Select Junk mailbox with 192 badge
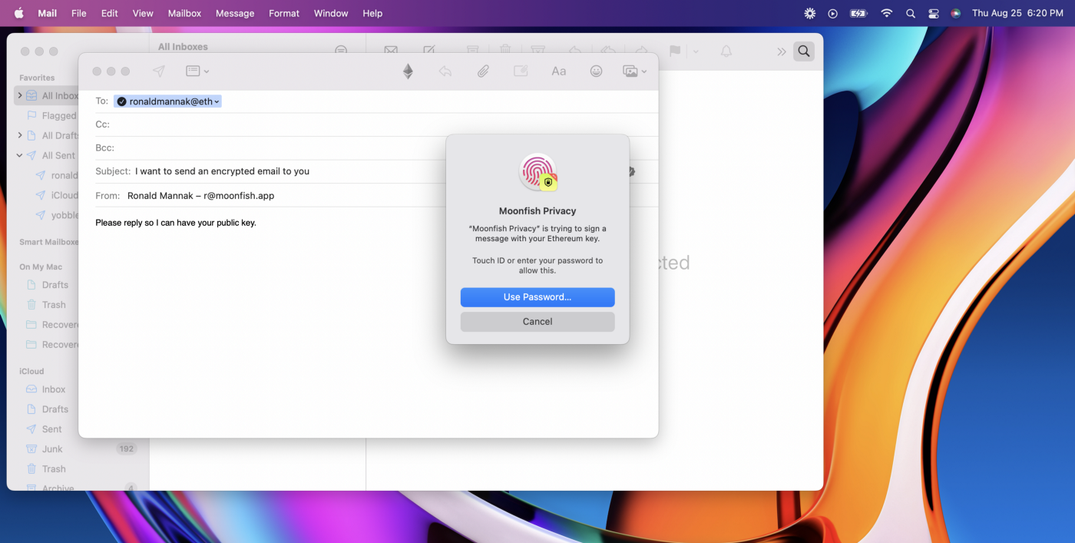The height and width of the screenshot is (543, 1075). tap(81, 448)
